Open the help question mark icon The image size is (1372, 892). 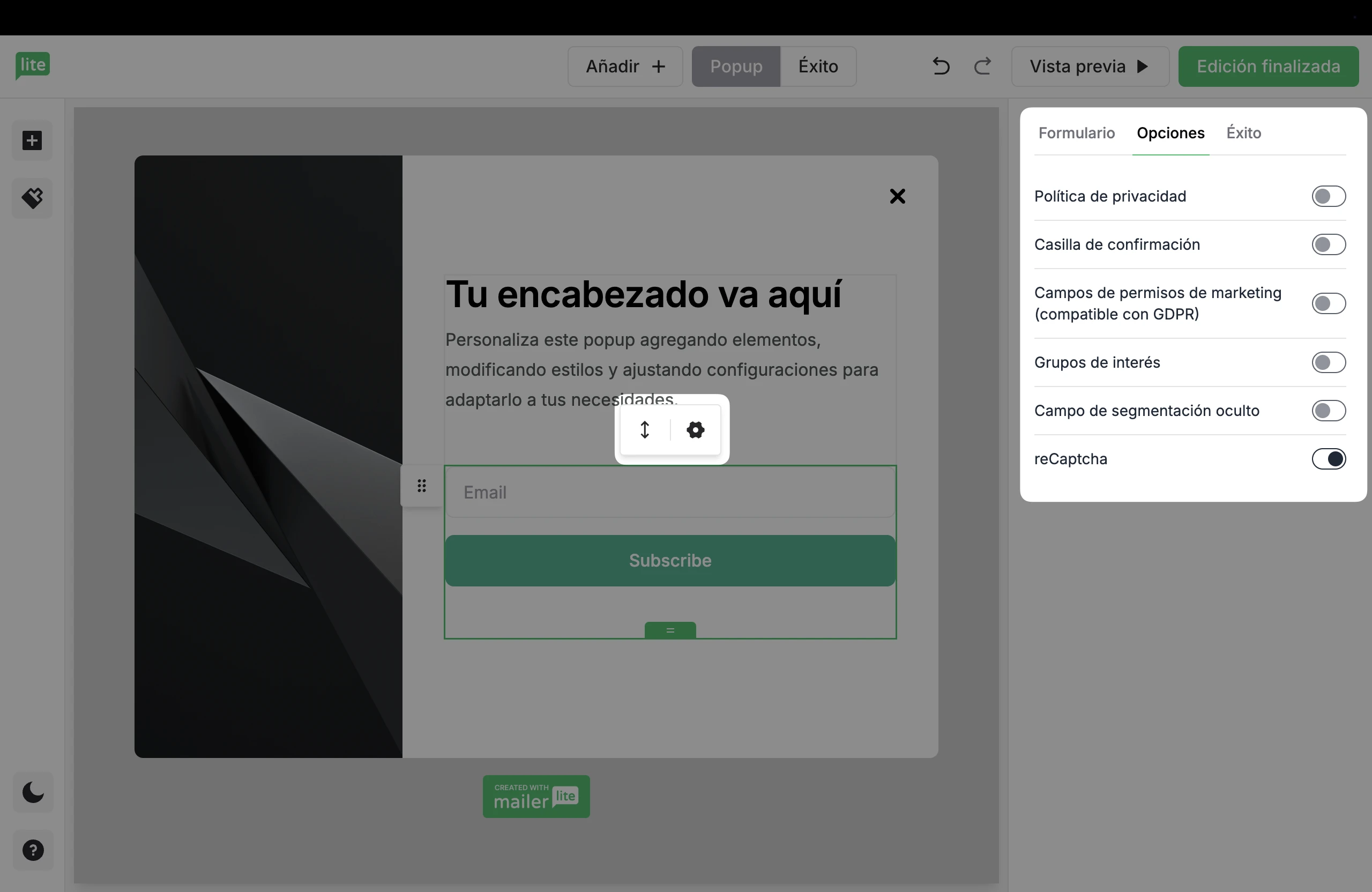pyautogui.click(x=33, y=850)
